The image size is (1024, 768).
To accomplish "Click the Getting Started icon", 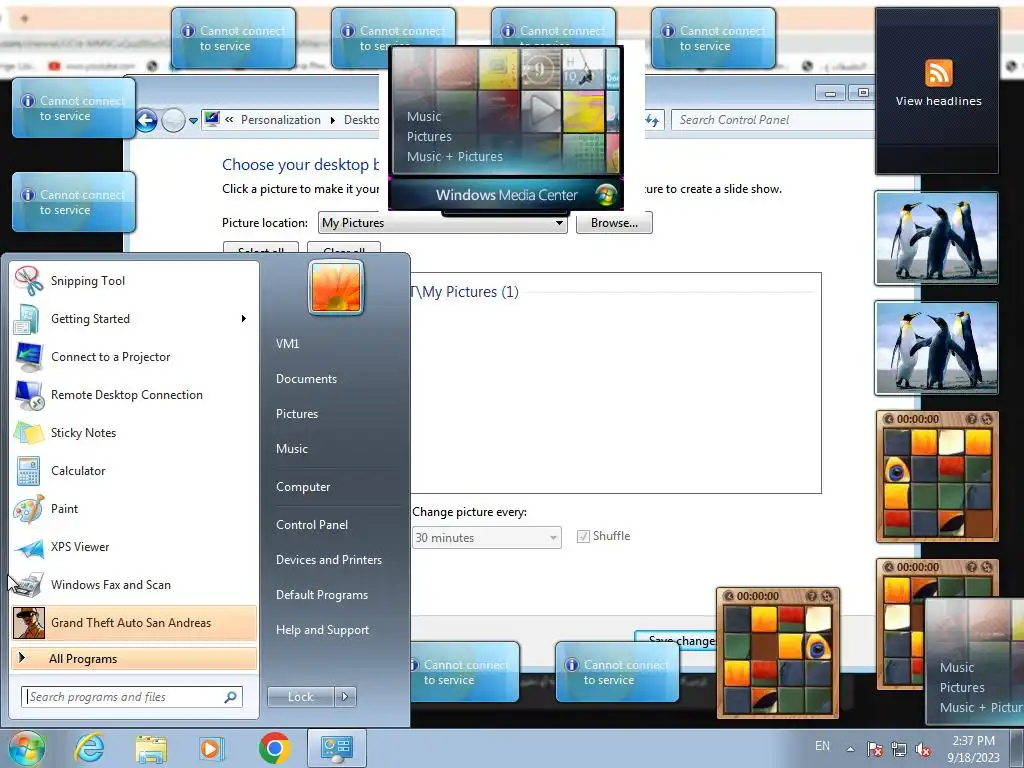I will (x=28, y=319).
